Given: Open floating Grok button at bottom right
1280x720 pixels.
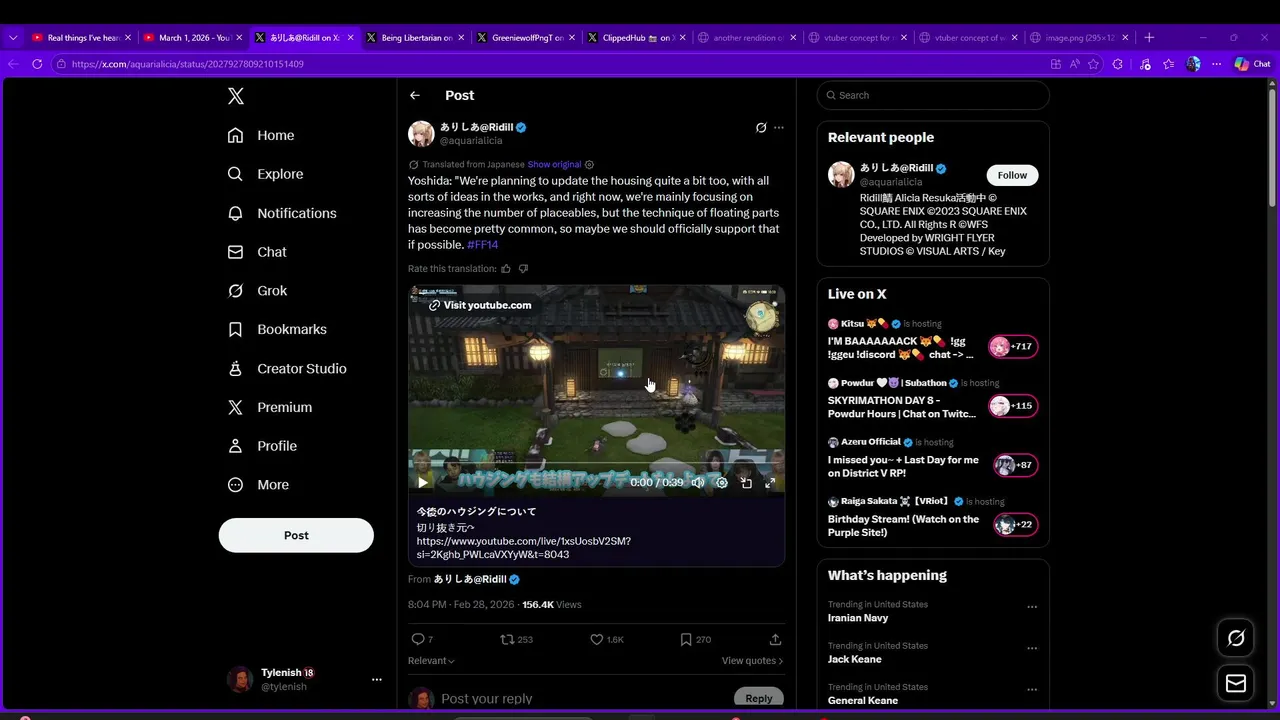Looking at the screenshot, I should [1236, 638].
